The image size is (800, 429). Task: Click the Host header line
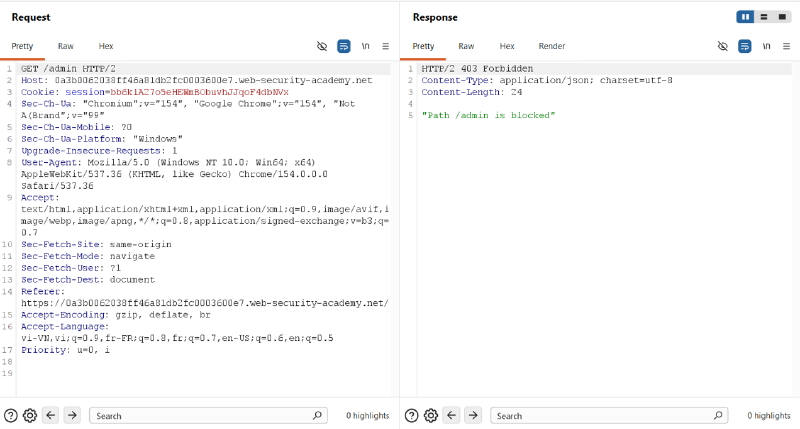click(x=196, y=80)
